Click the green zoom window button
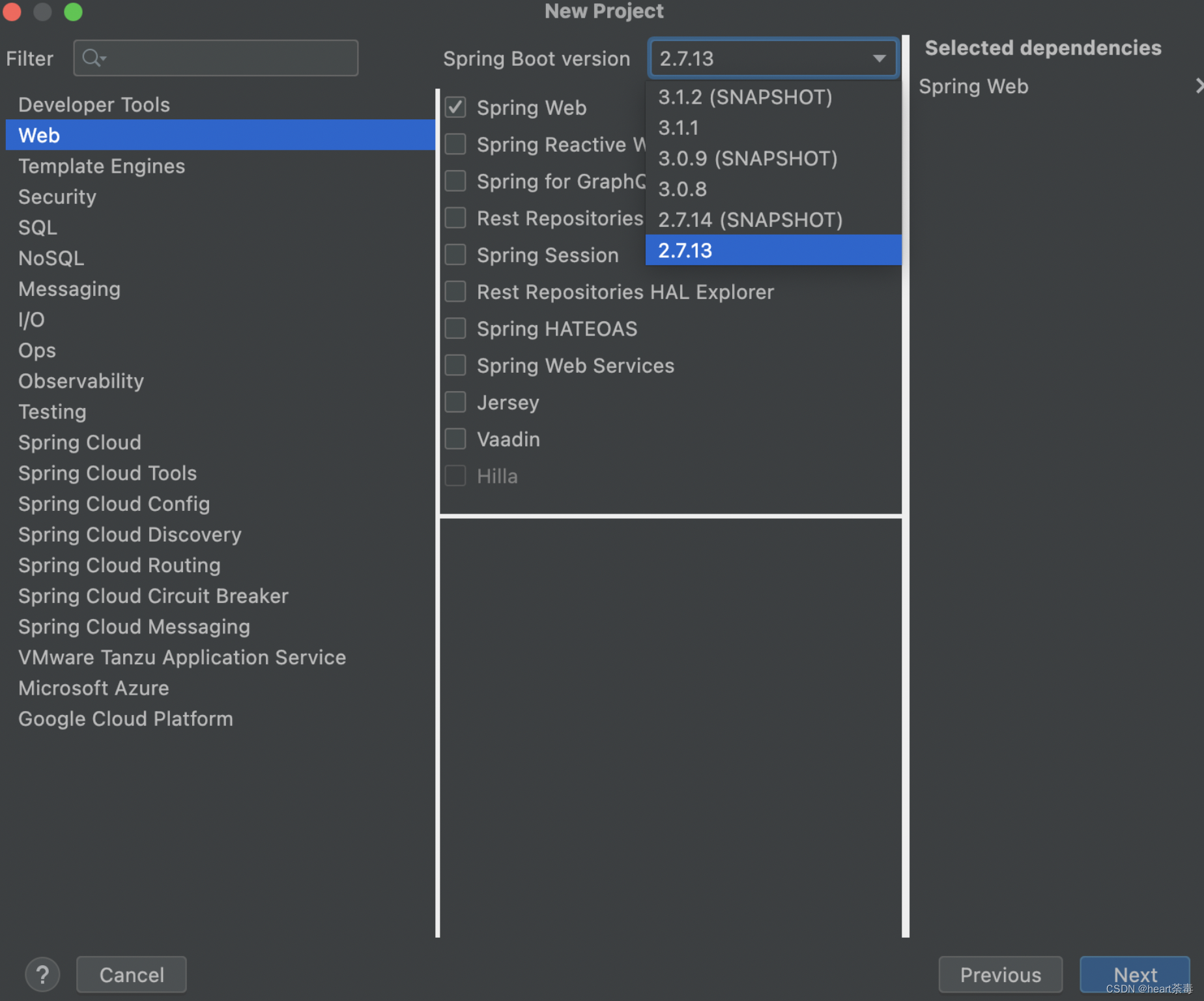The height and width of the screenshot is (1001, 1204). pos(74,12)
